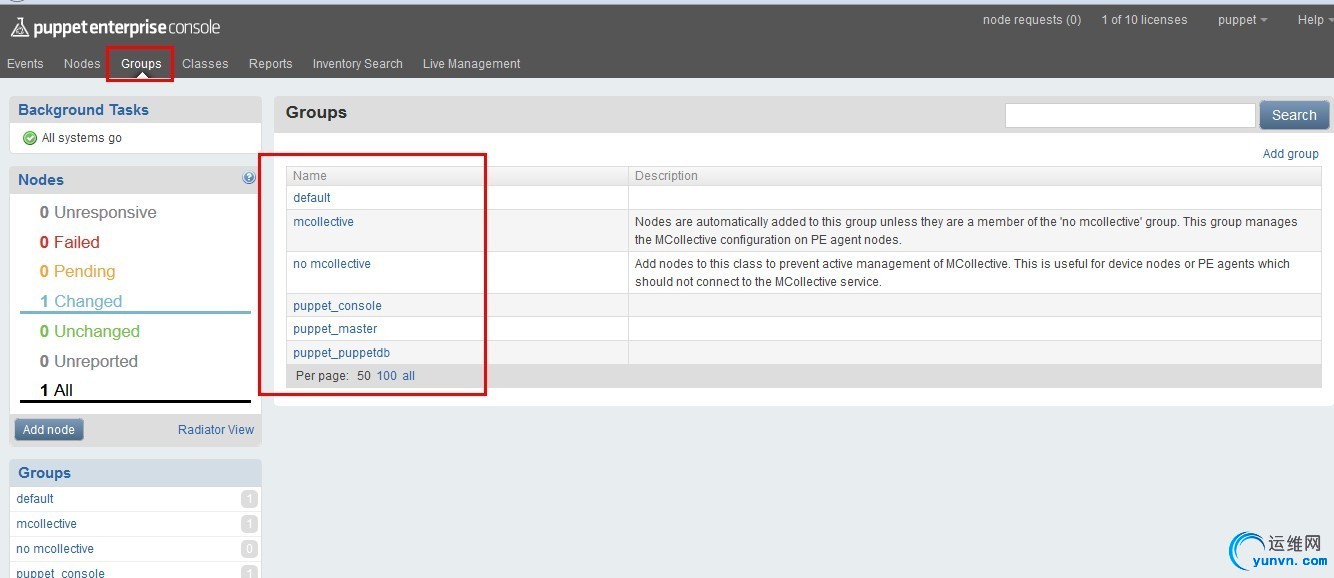
Task: Open no mcollective in the sidebar Groups list
Action: point(55,549)
